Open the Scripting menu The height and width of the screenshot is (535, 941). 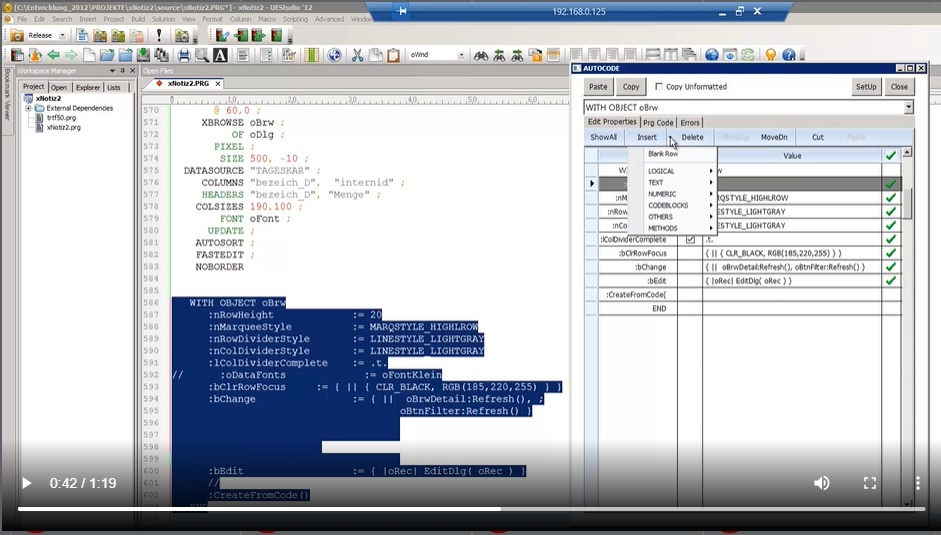tap(295, 19)
